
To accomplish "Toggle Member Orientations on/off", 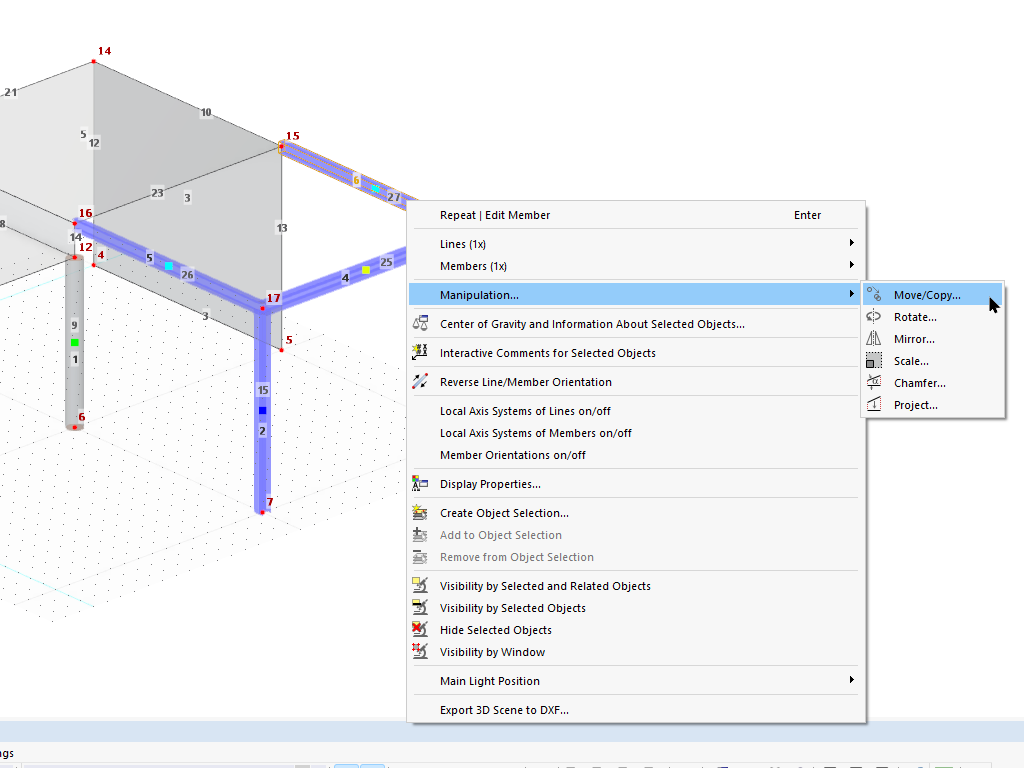I will [x=633, y=455].
